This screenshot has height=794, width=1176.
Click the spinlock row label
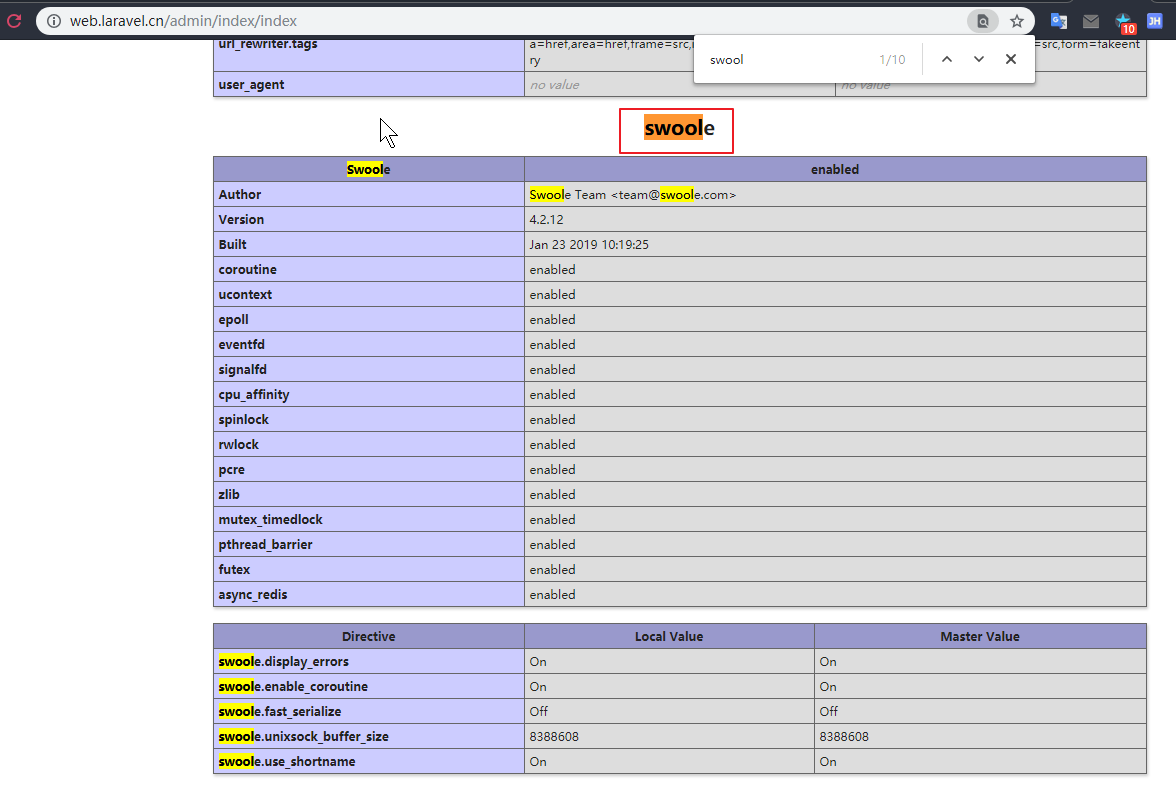coord(243,420)
